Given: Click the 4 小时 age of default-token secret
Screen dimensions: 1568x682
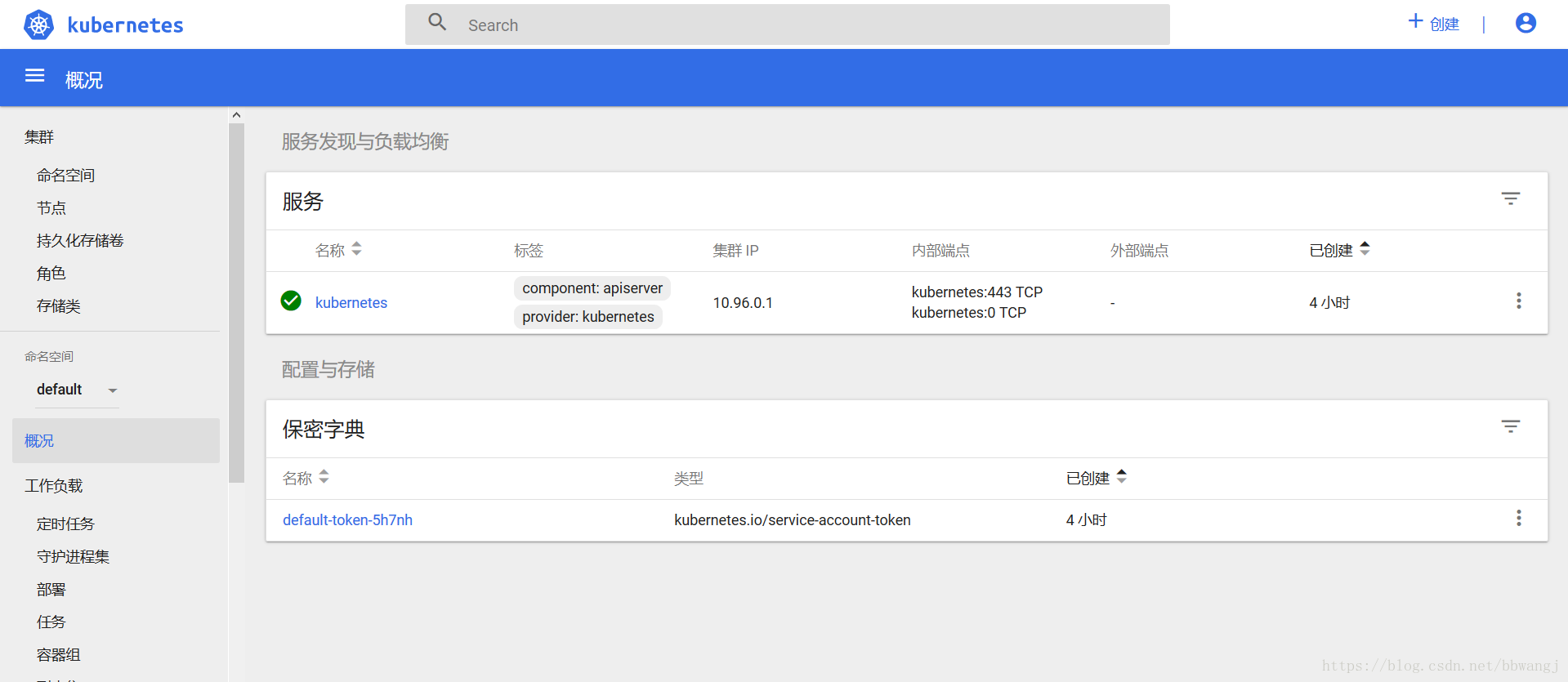Looking at the screenshot, I should click(1086, 519).
